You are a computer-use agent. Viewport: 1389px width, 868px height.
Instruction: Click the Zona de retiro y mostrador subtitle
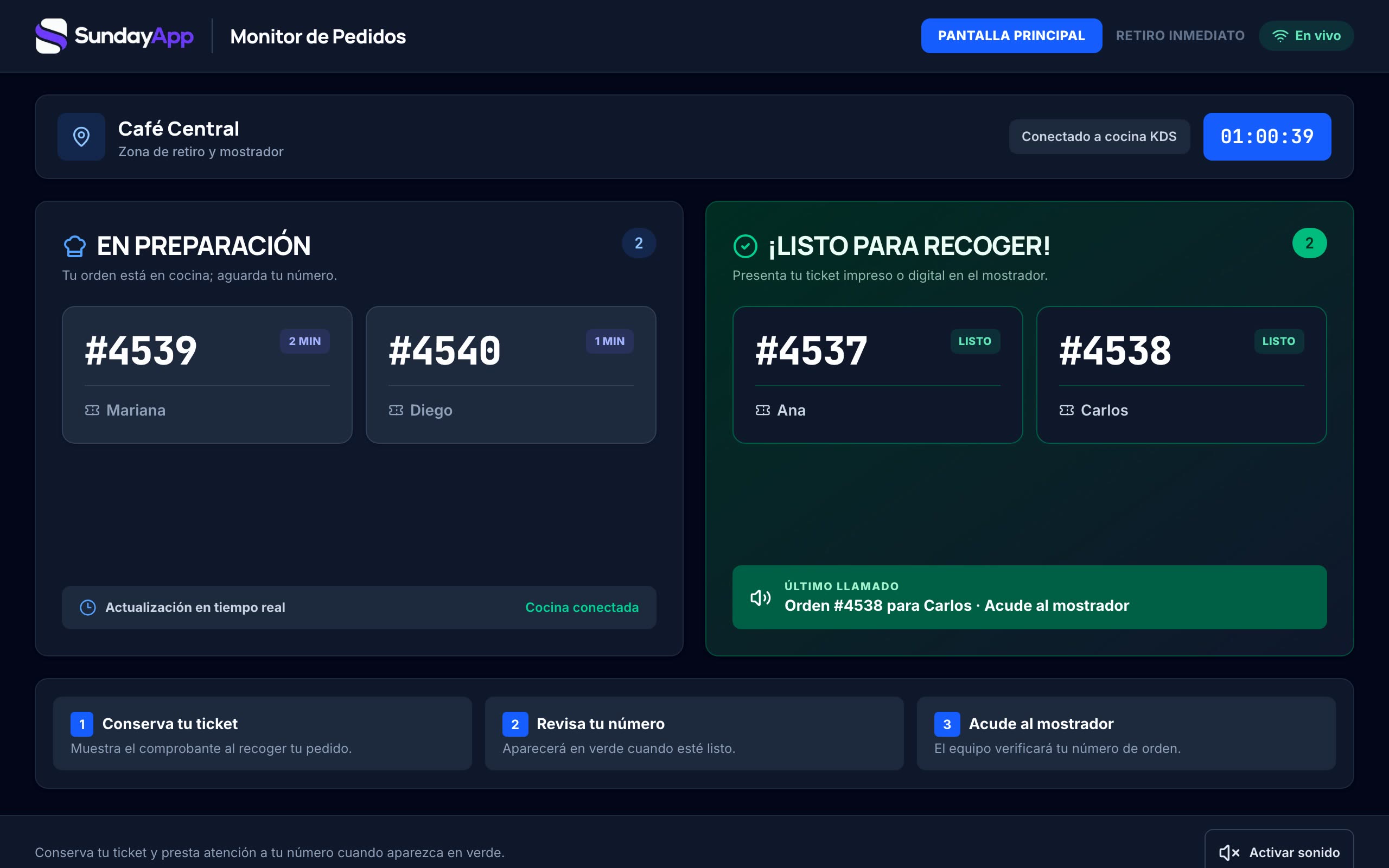[201, 151]
